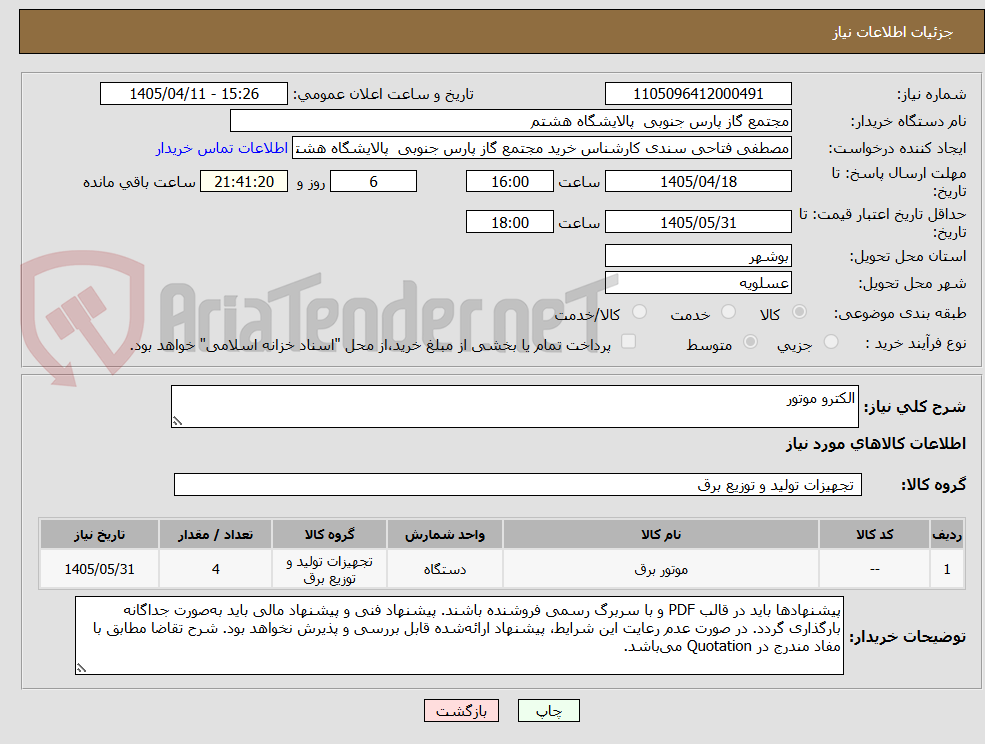Click the general description textarea الکترو موتور
The image size is (985, 744).
(x=514, y=407)
